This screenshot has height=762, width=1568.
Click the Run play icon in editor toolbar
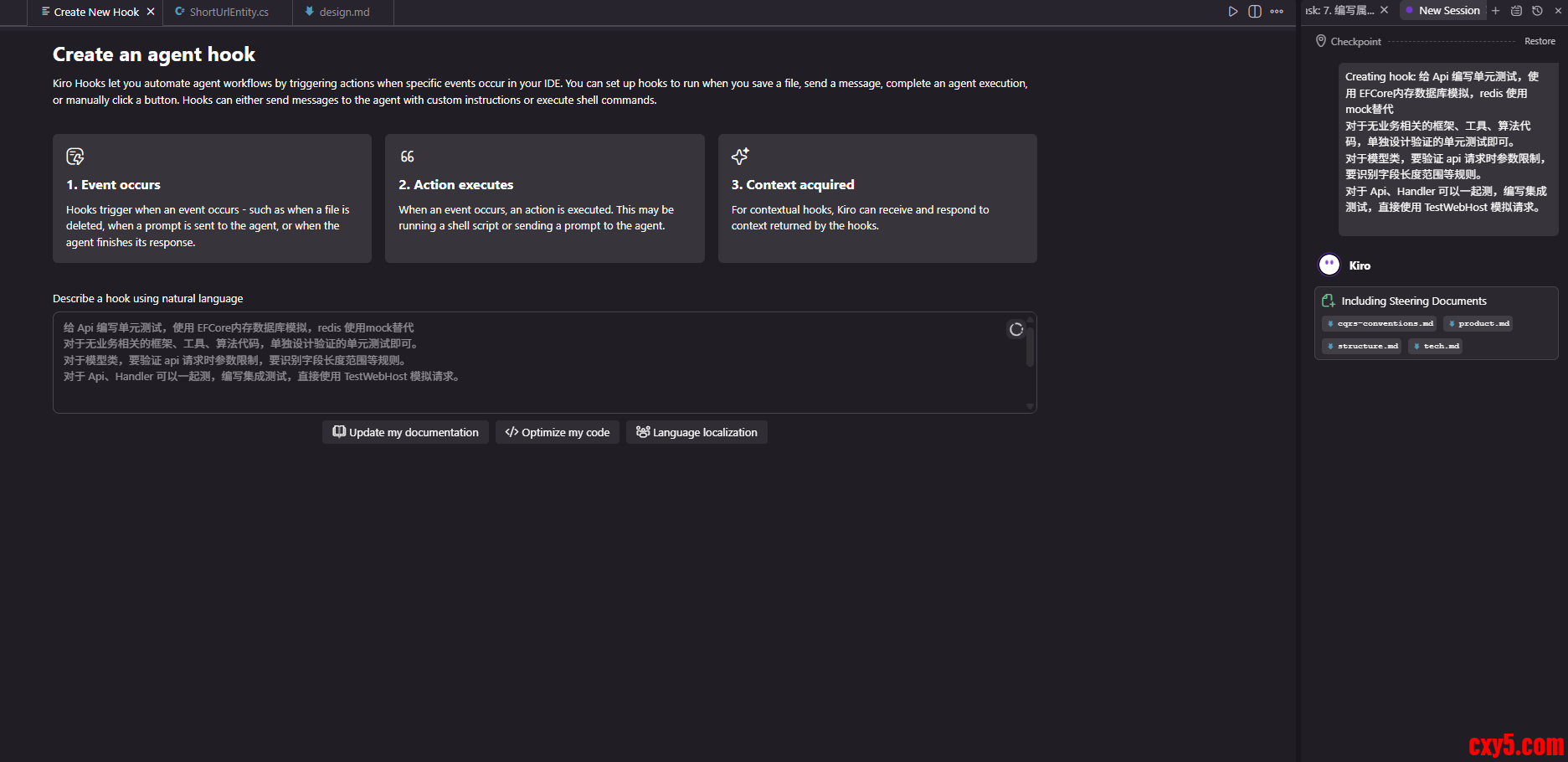tap(1232, 12)
